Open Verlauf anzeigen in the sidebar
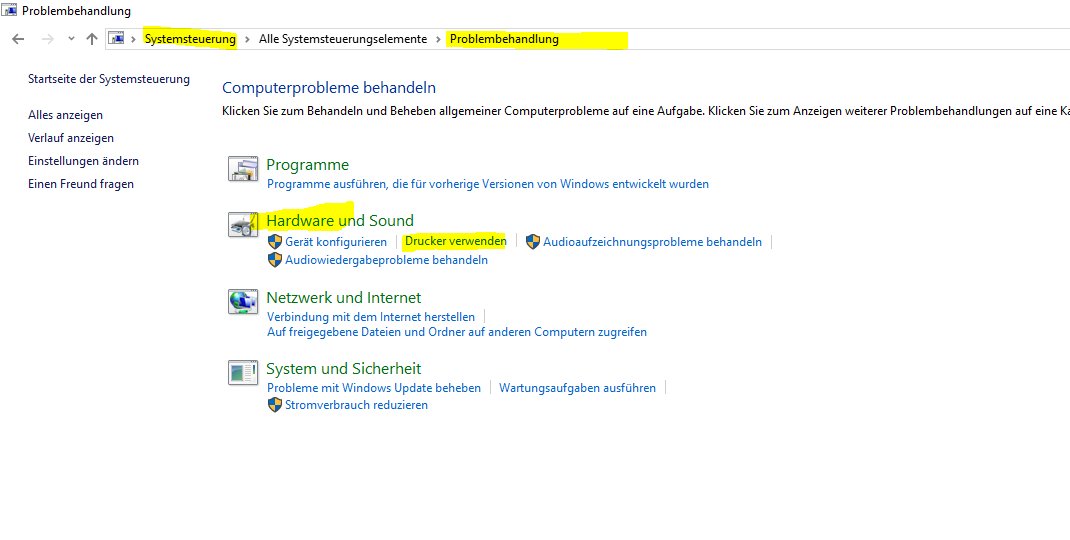Viewport: 1070px width, 540px height. click(x=71, y=138)
